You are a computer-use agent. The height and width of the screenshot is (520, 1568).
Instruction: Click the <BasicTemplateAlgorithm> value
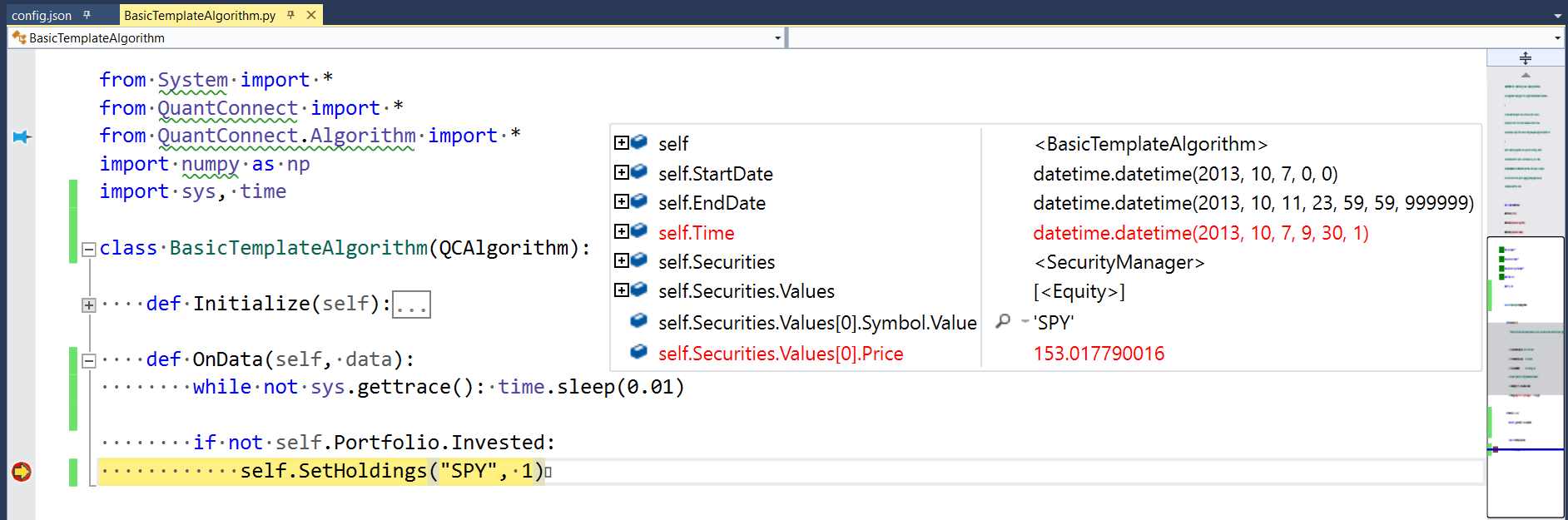tap(1150, 145)
